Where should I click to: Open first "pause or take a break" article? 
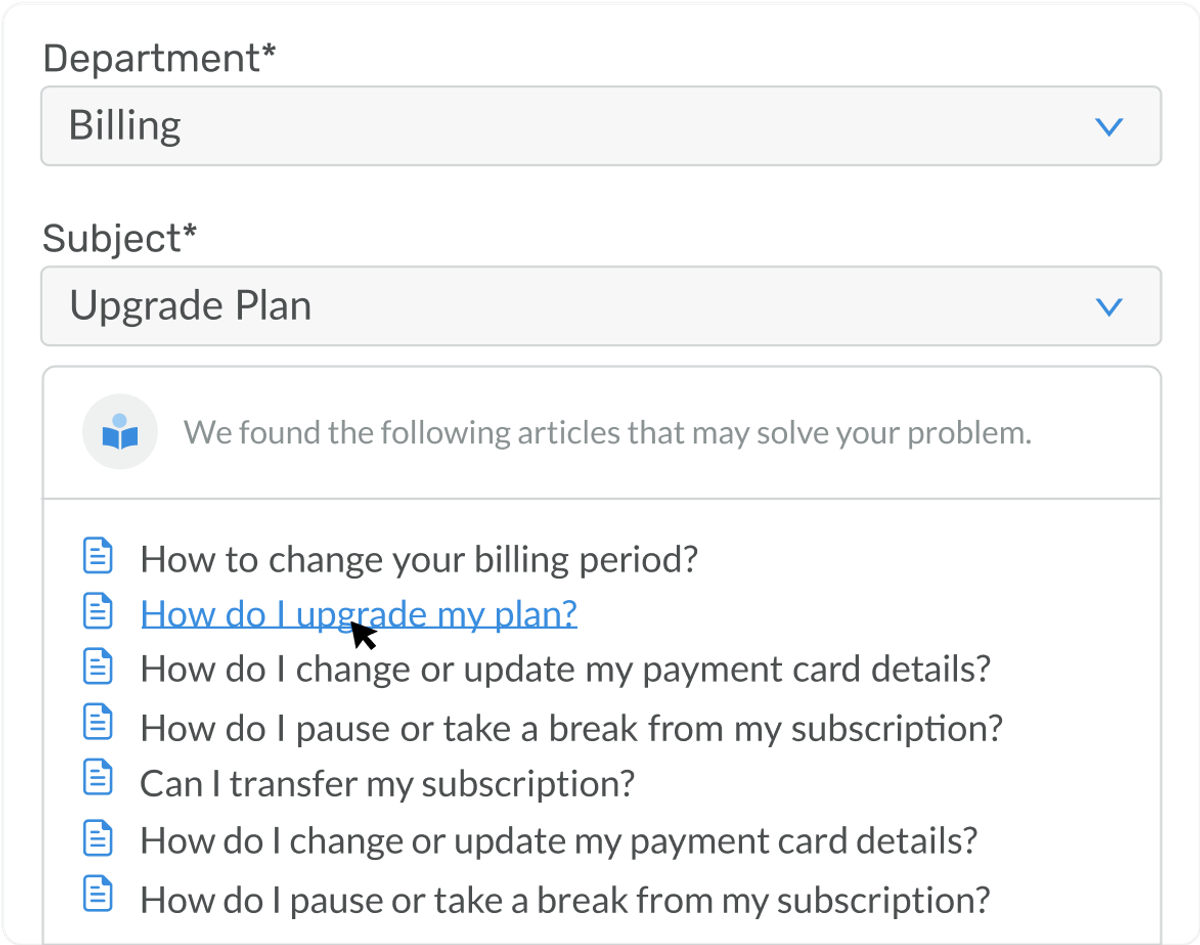pyautogui.click(x=571, y=728)
